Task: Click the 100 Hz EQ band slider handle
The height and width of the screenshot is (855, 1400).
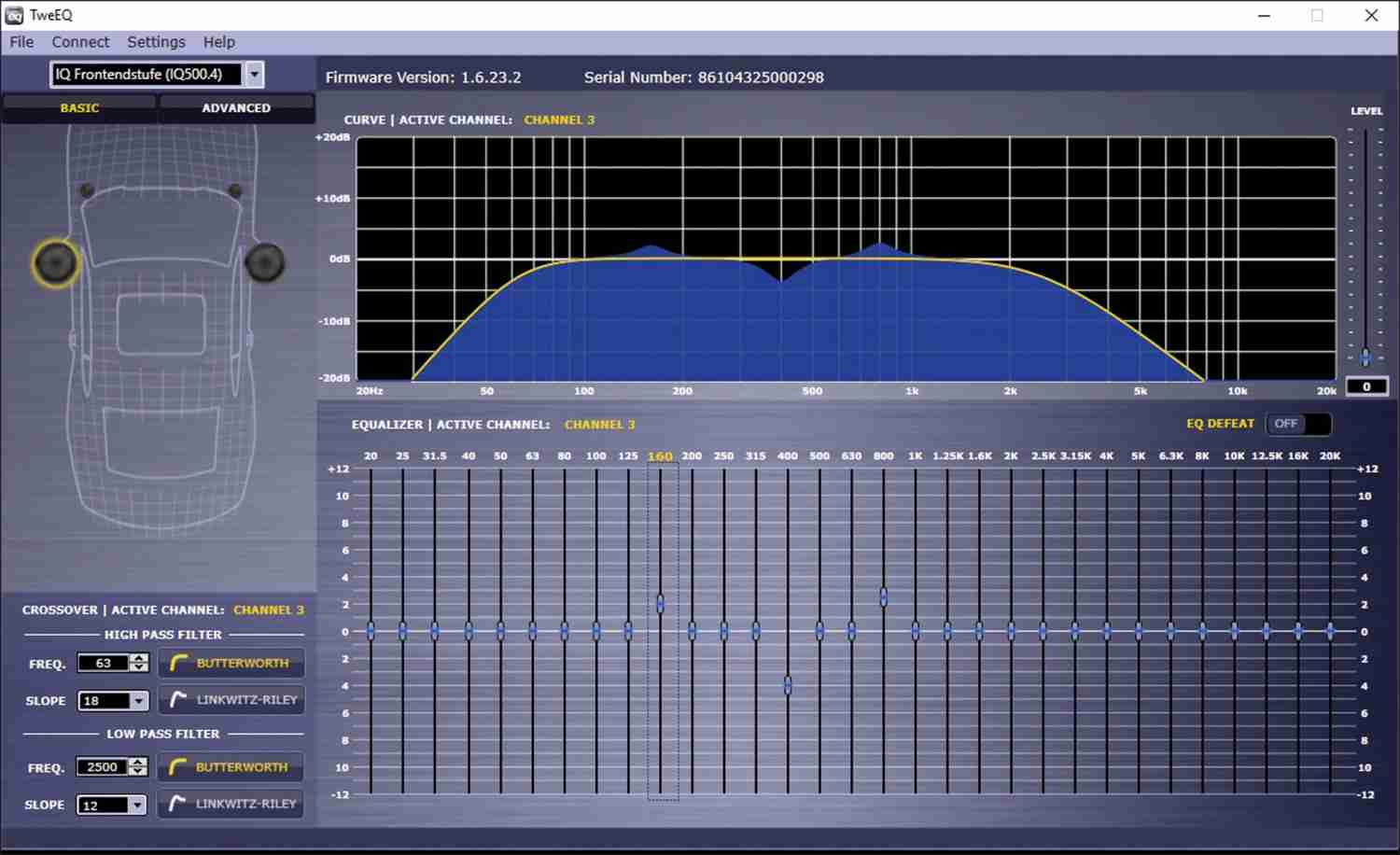Action: coord(595,631)
